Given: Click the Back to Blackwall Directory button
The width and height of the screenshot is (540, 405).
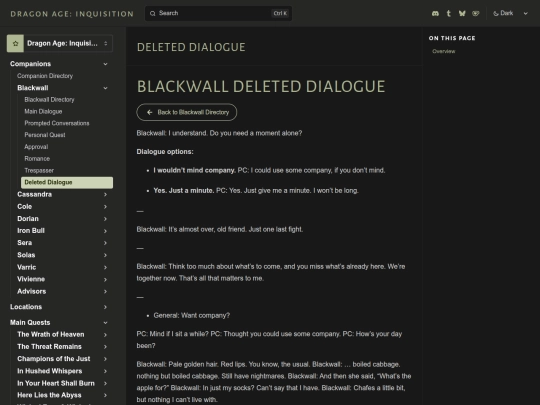Looking at the screenshot, I should pyautogui.click(x=187, y=112).
